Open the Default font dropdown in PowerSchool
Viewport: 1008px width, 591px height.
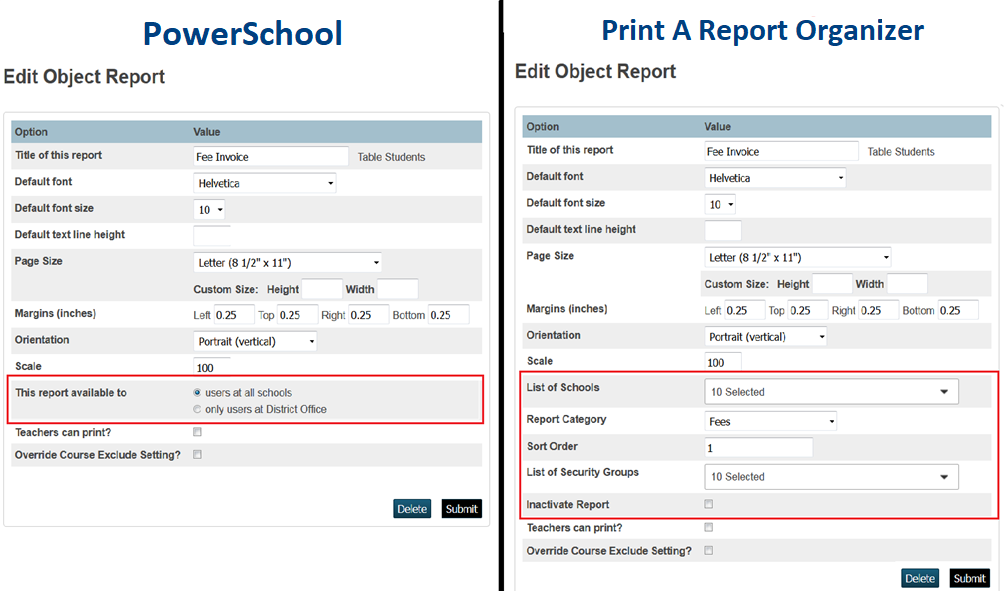(264, 182)
